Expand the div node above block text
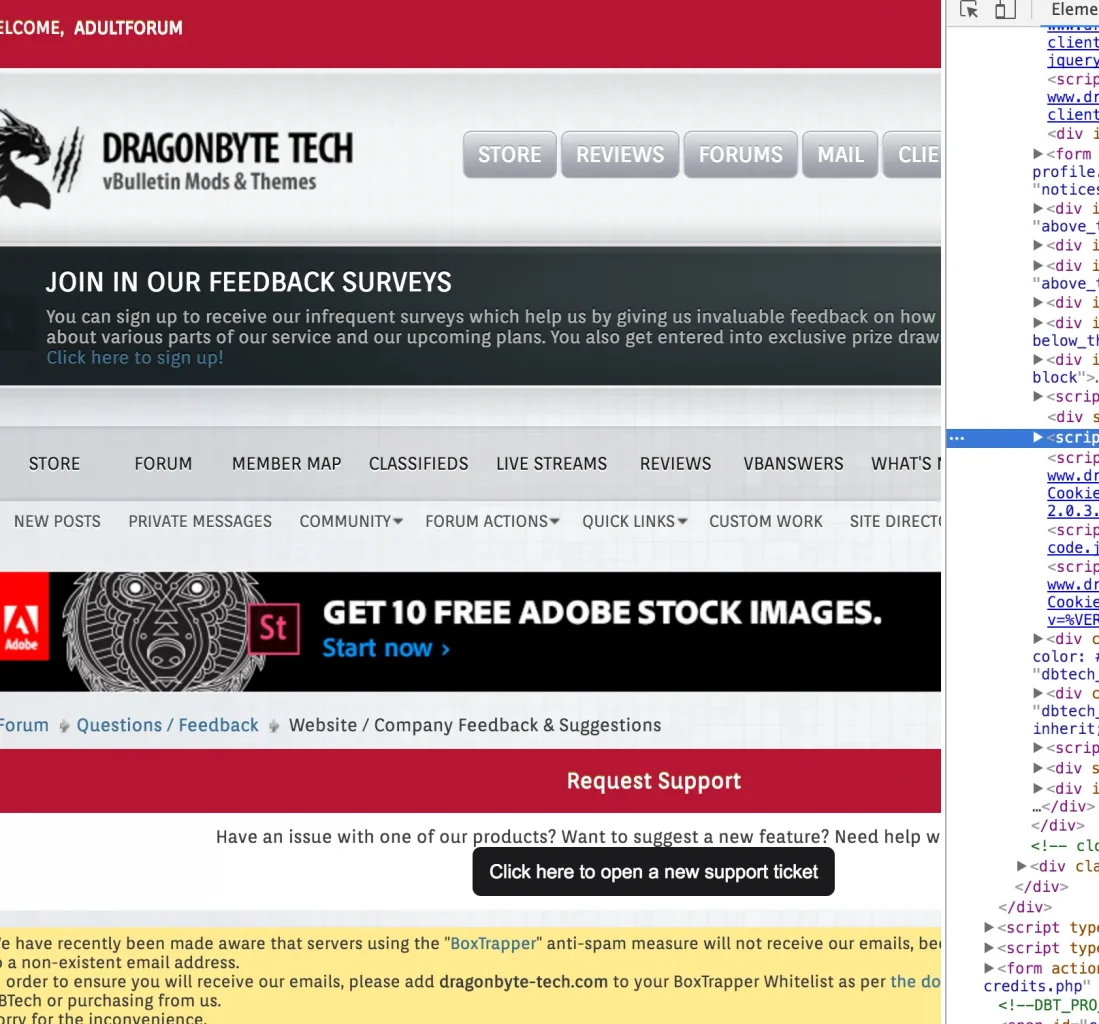The image size is (1099, 1024). click(x=1038, y=360)
